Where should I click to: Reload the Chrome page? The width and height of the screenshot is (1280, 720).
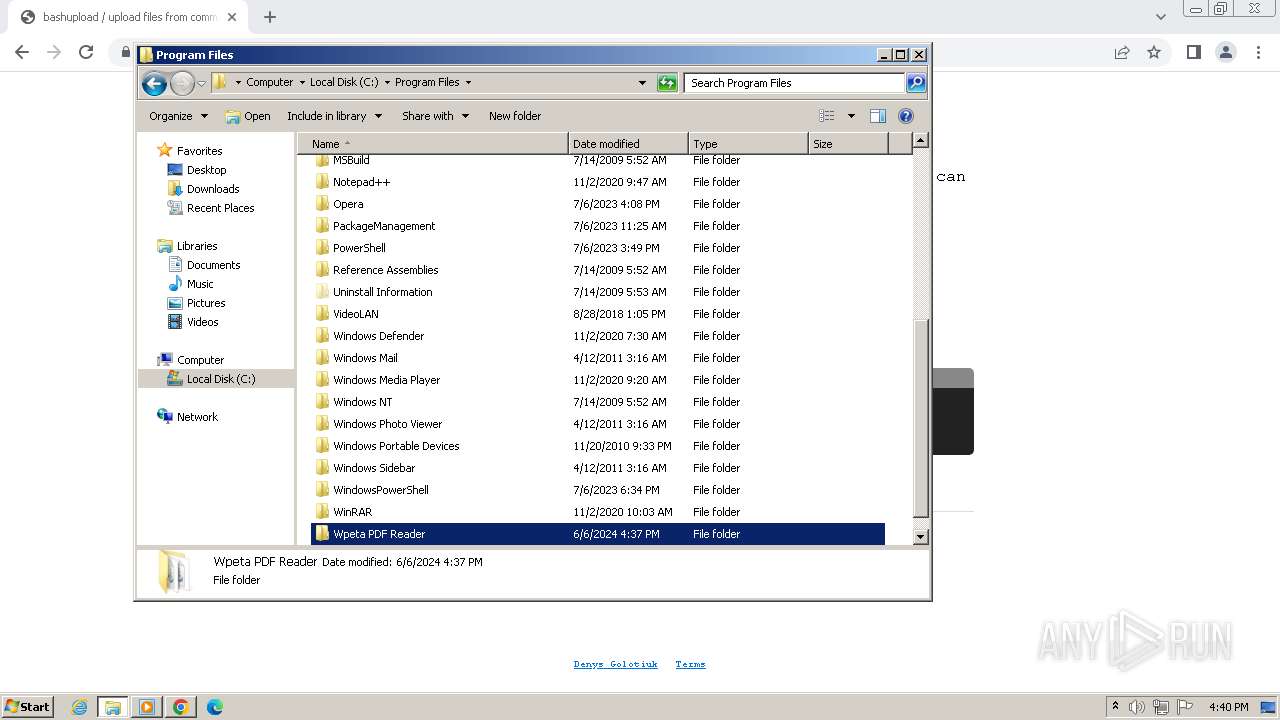pyautogui.click(x=86, y=52)
